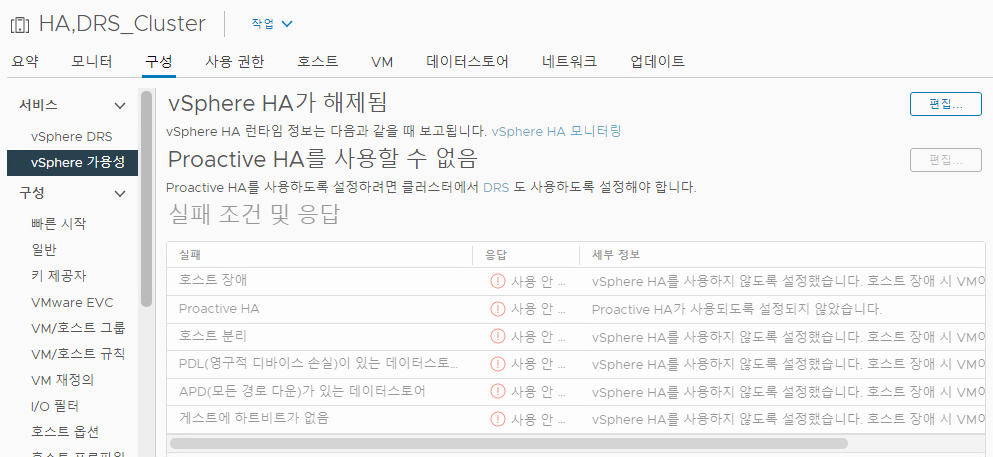Collapse the 구성 section chevron
The width and height of the screenshot is (993, 457).
coord(120,193)
